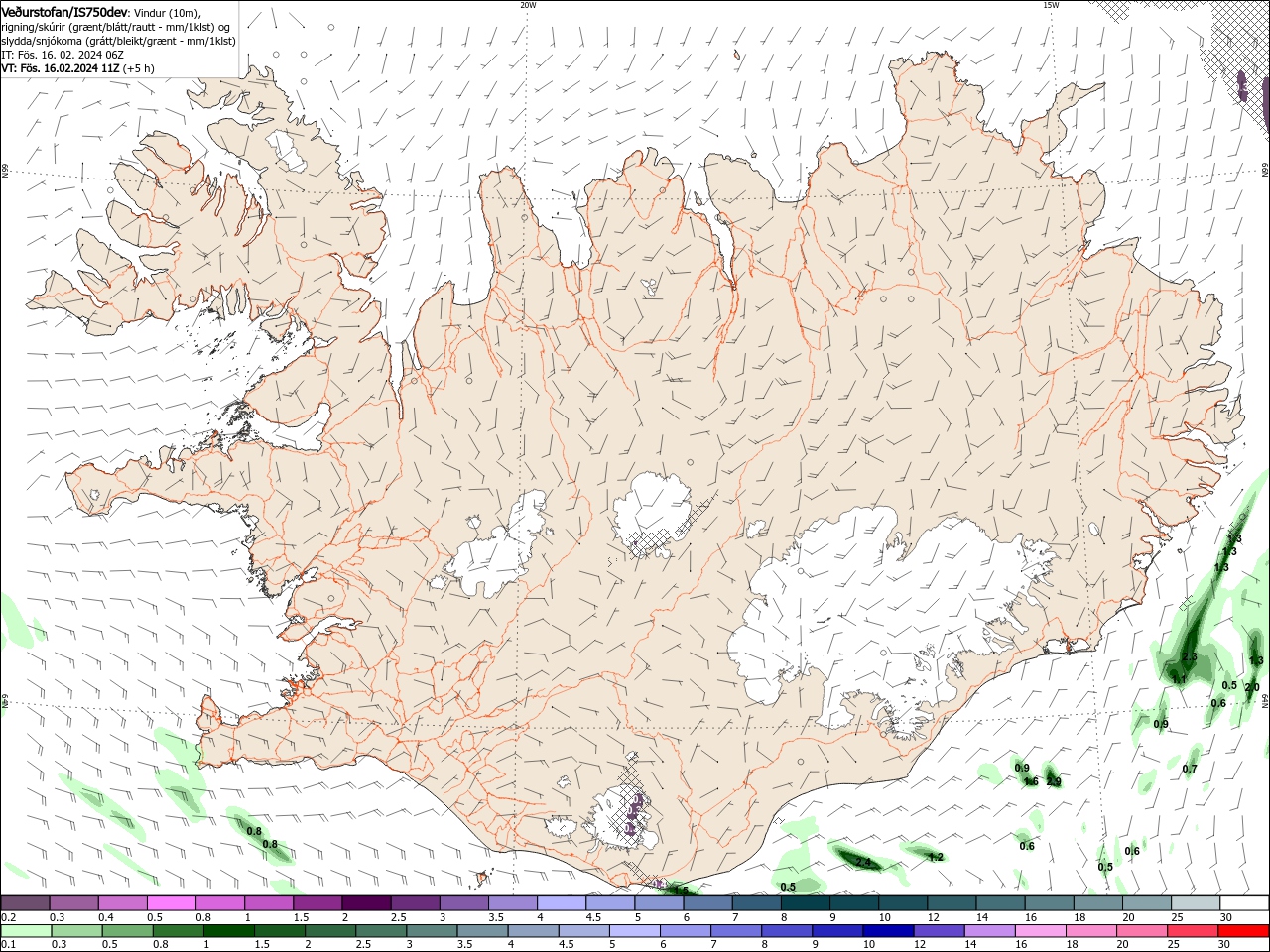Click the Veðurstofan/IS750dev map title

coord(64,11)
